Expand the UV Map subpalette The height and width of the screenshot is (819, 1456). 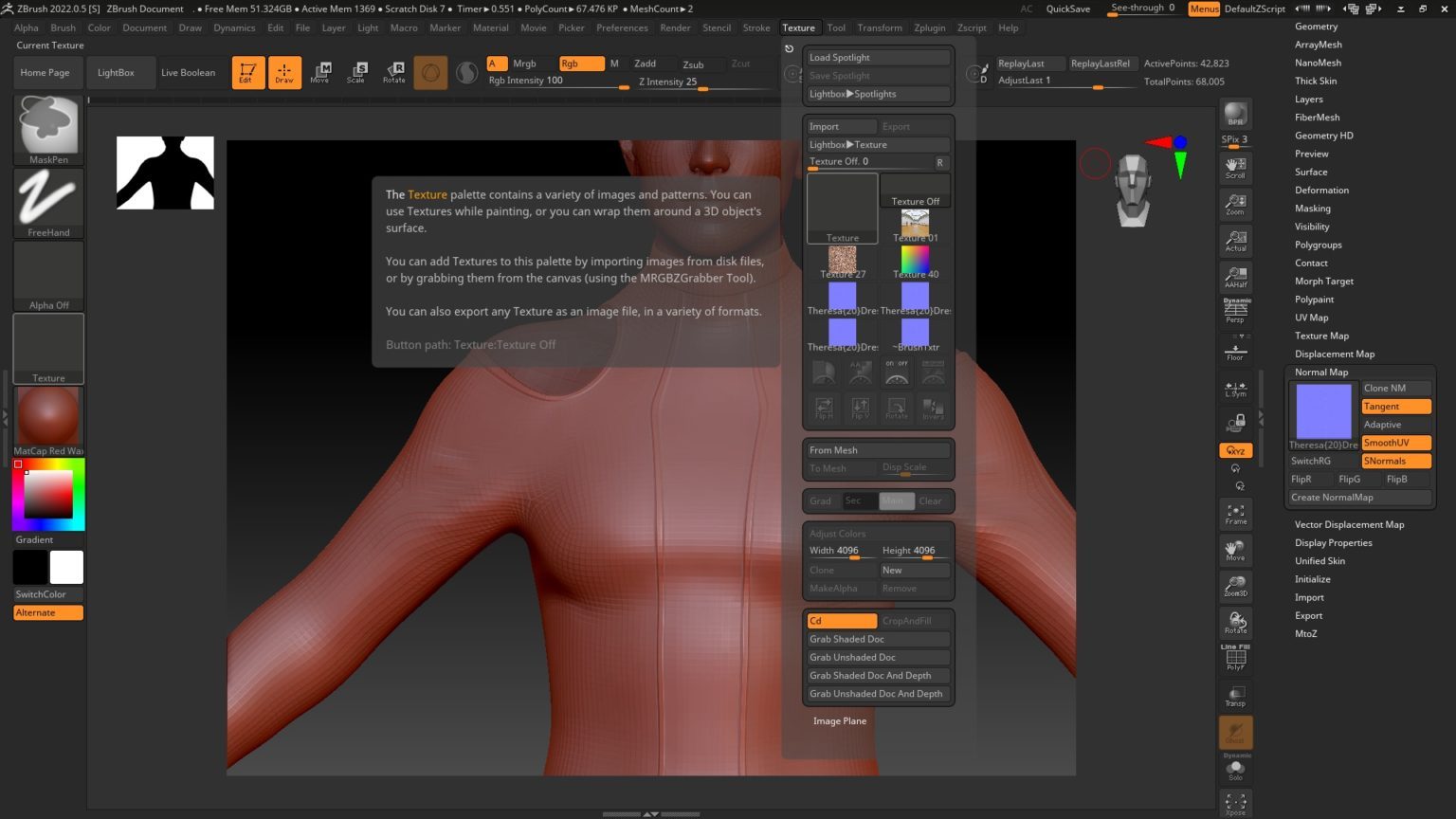click(x=1311, y=318)
